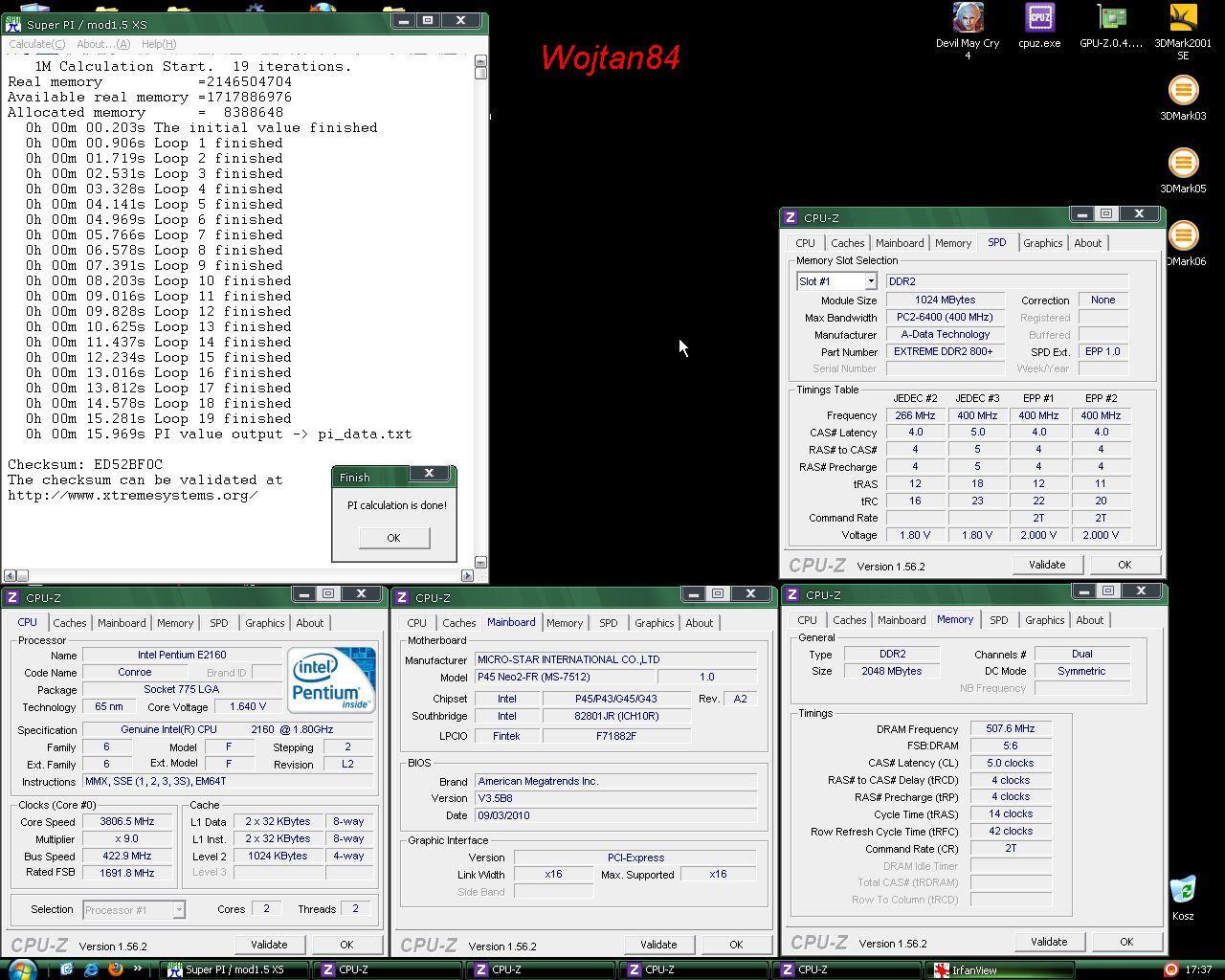Click the 'Intel Pentium E2160' name field
This screenshot has height=980, width=1225.
(182, 656)
